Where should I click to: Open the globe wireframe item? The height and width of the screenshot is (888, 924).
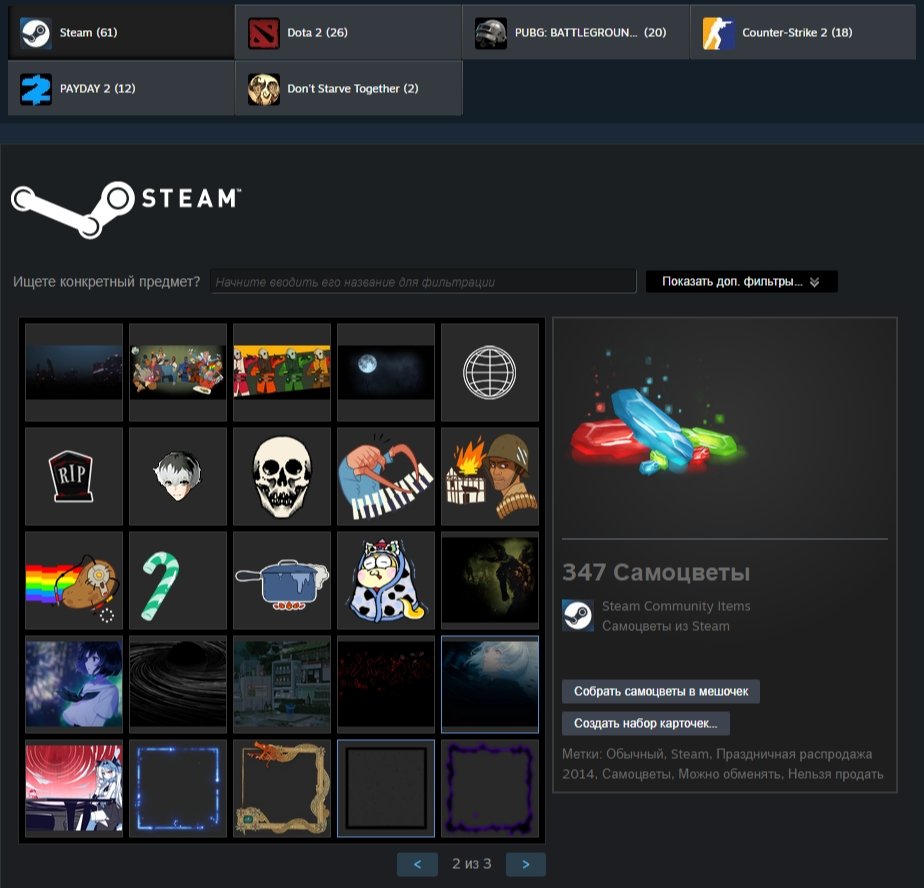489,371
